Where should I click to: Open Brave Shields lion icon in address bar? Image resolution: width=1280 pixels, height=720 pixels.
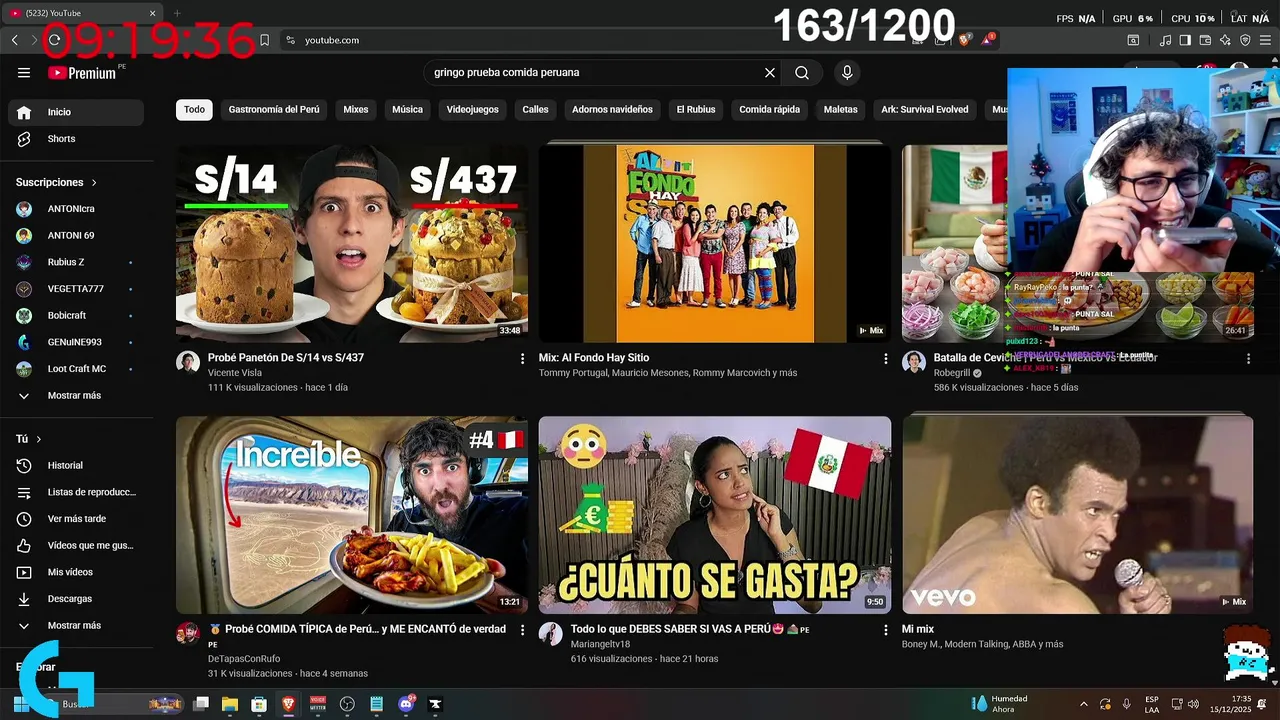(965, 40)
